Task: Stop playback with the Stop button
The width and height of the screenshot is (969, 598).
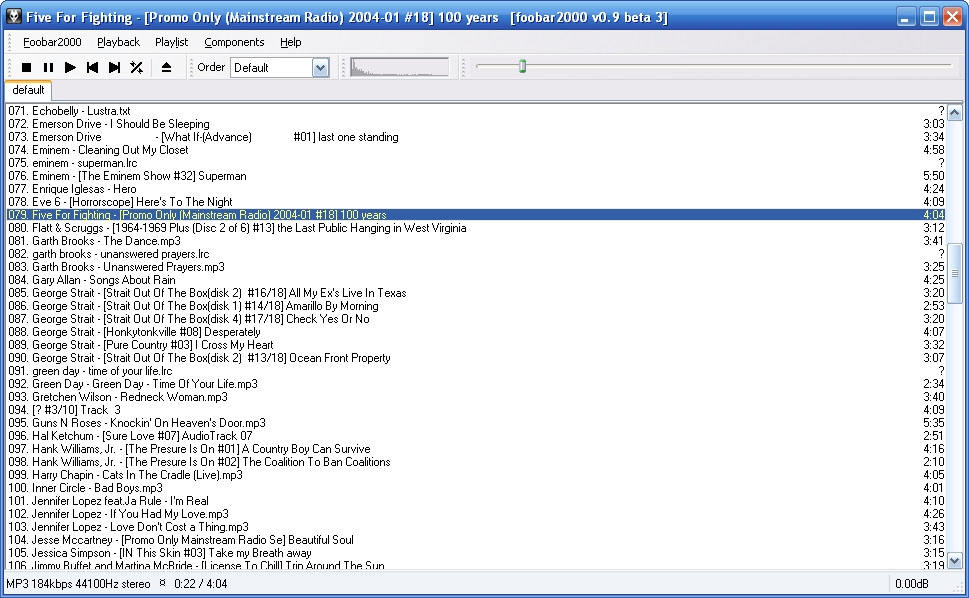Action: [x=26, y=67]
